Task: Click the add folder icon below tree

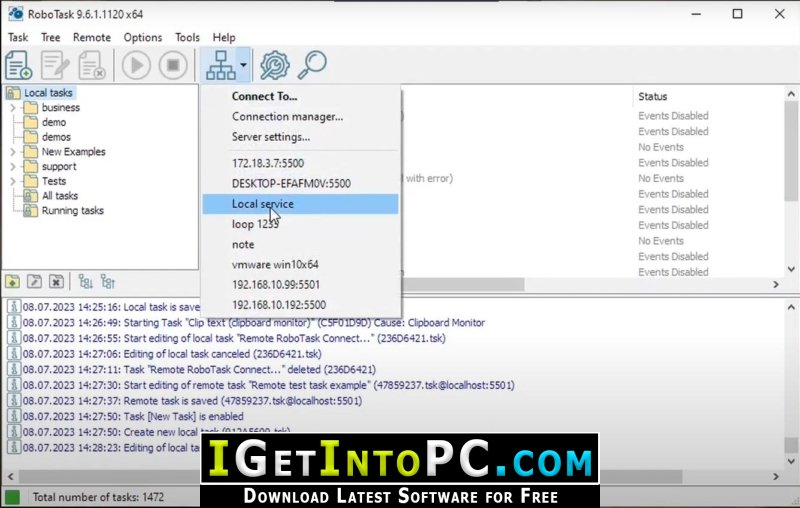Action: coord(13,282)
